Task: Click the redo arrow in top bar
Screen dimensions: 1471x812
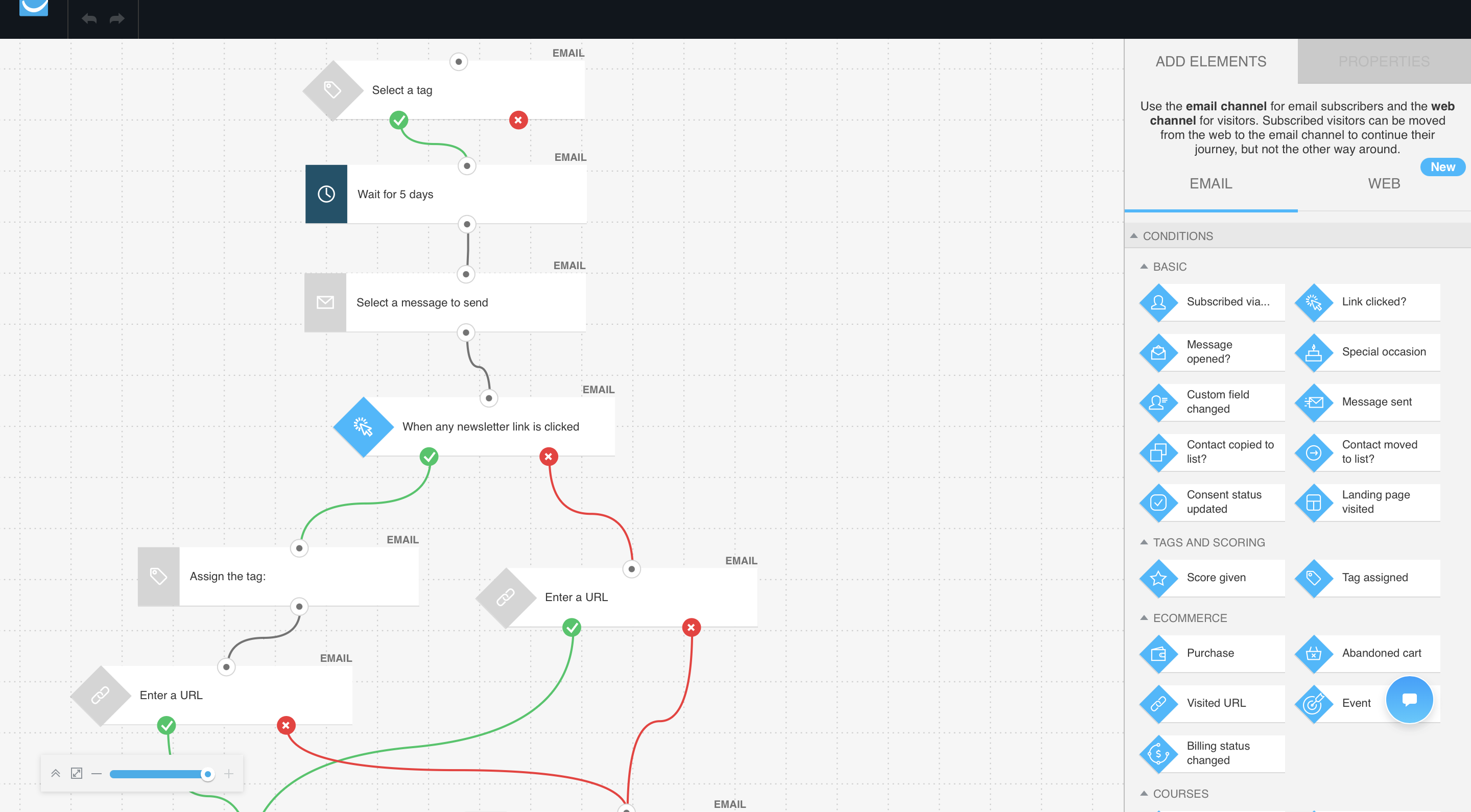Action: pyautogui.click(x=117, y=19)
